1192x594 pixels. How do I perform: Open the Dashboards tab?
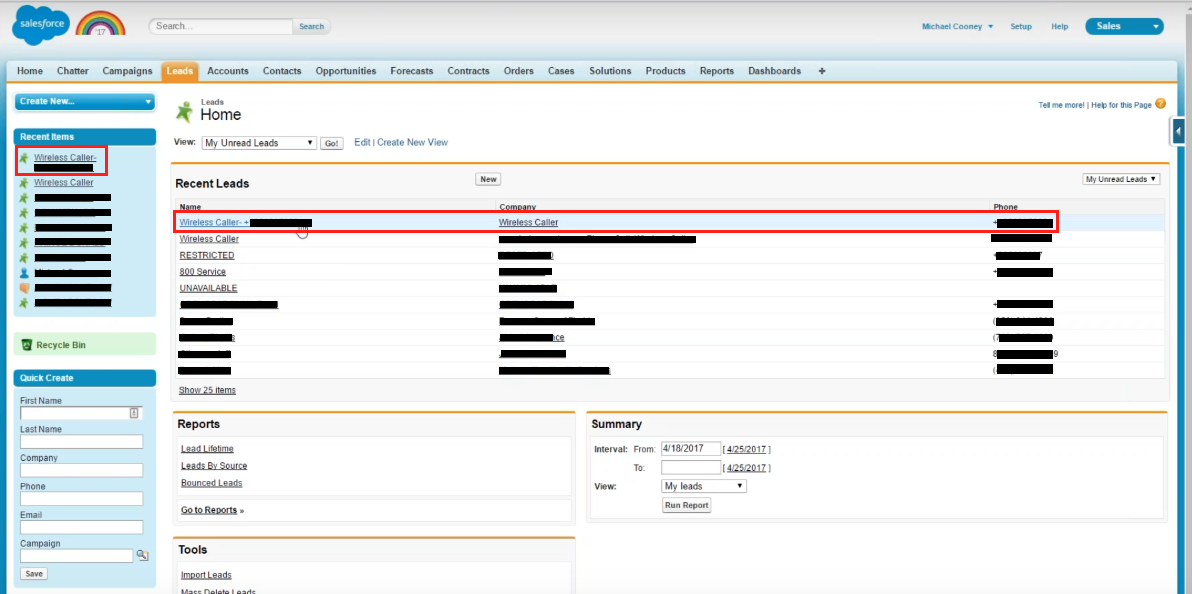pos(775,71)
